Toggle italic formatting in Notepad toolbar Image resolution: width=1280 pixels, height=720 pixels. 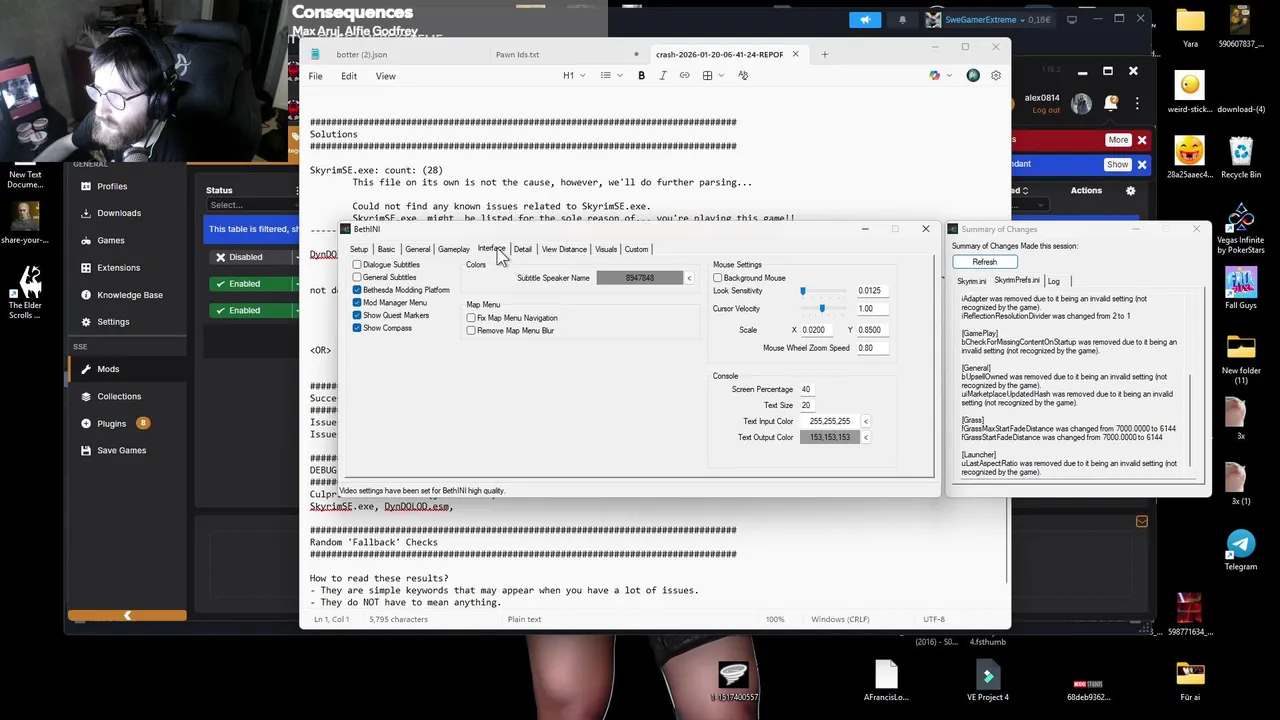662,76
